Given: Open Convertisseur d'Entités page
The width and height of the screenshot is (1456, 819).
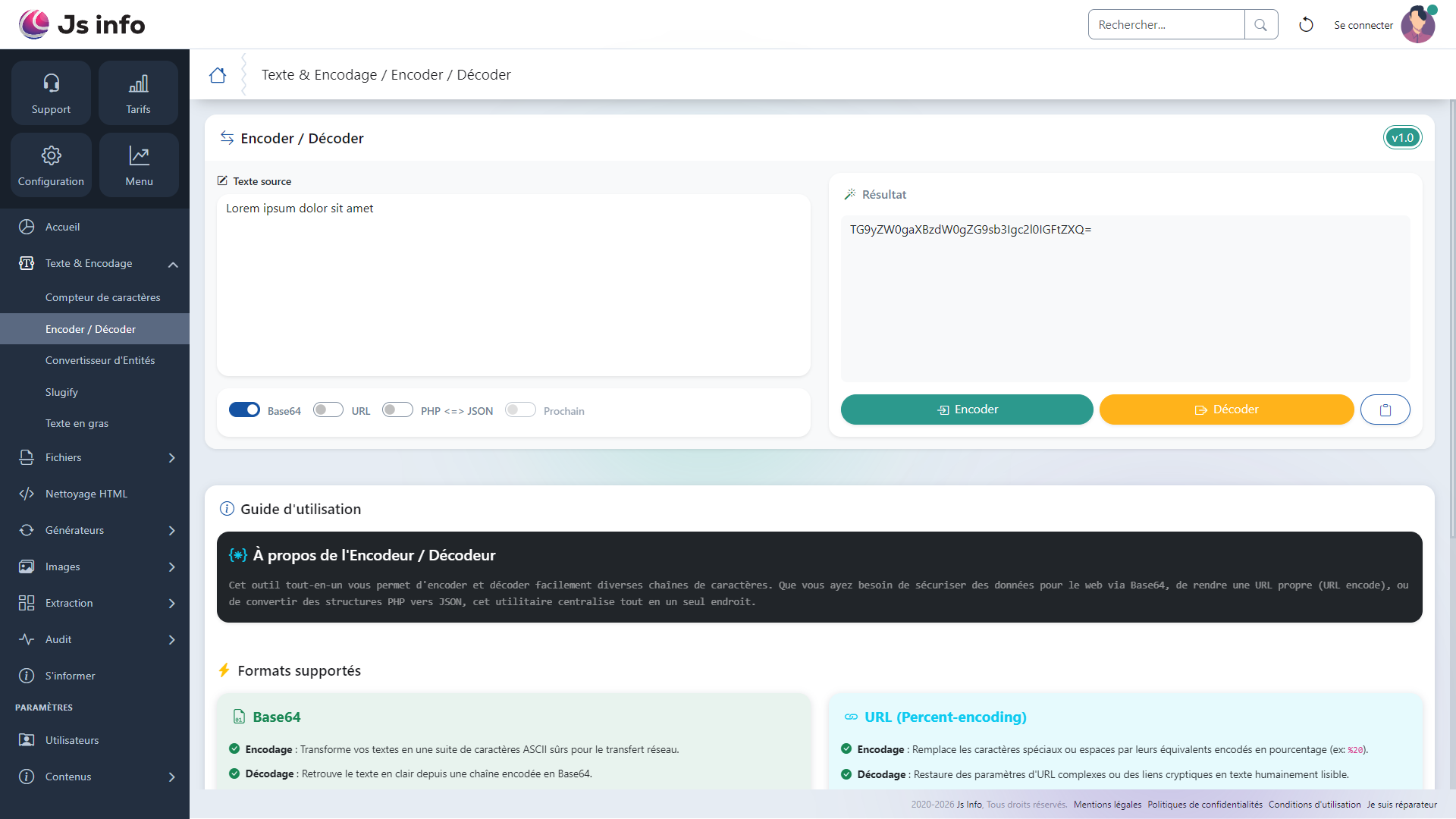Looking at the screenshot, I should point(95,360).
